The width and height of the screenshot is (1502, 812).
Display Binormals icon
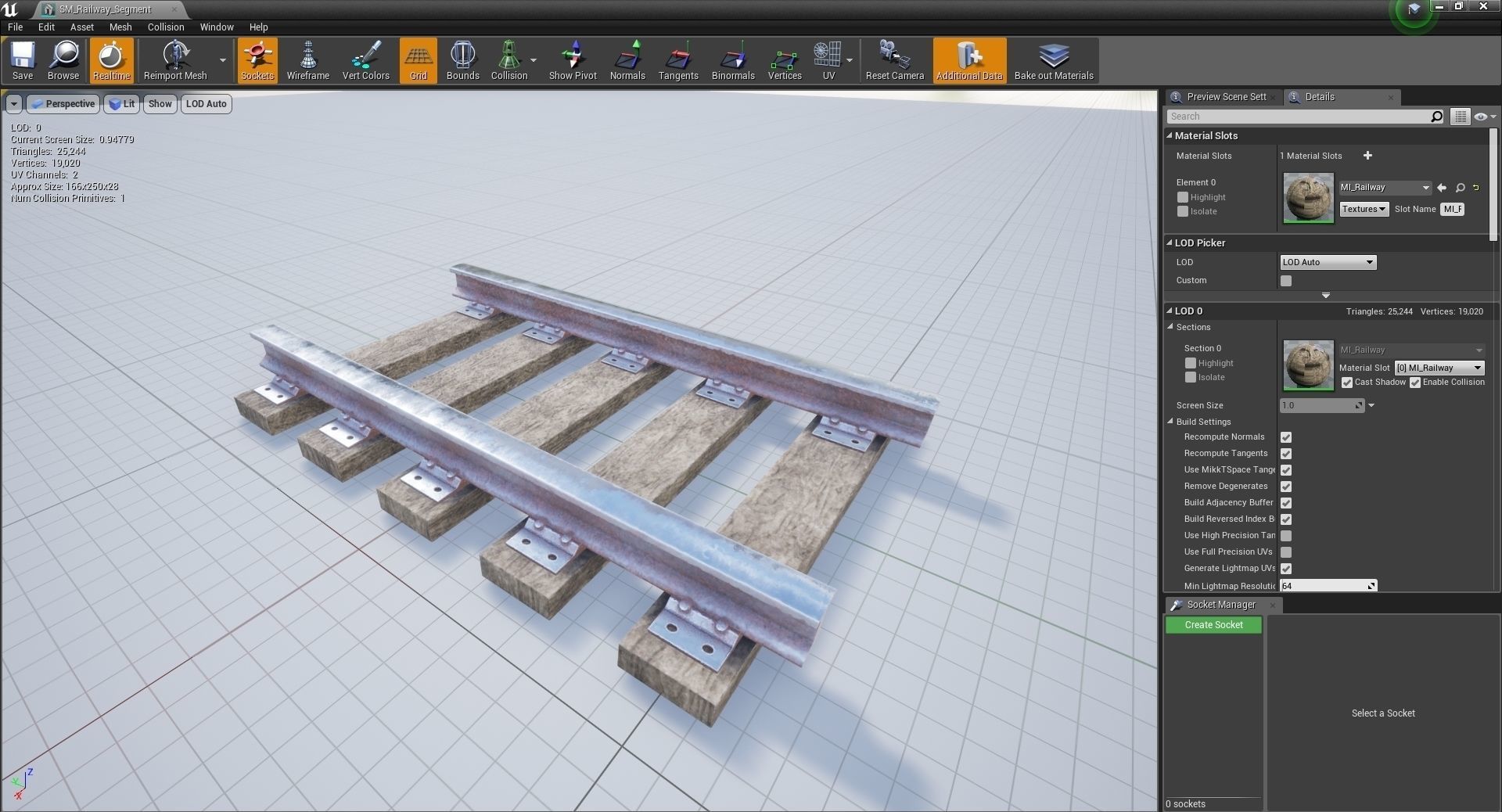pyautogui.click(x=733, y=60)
